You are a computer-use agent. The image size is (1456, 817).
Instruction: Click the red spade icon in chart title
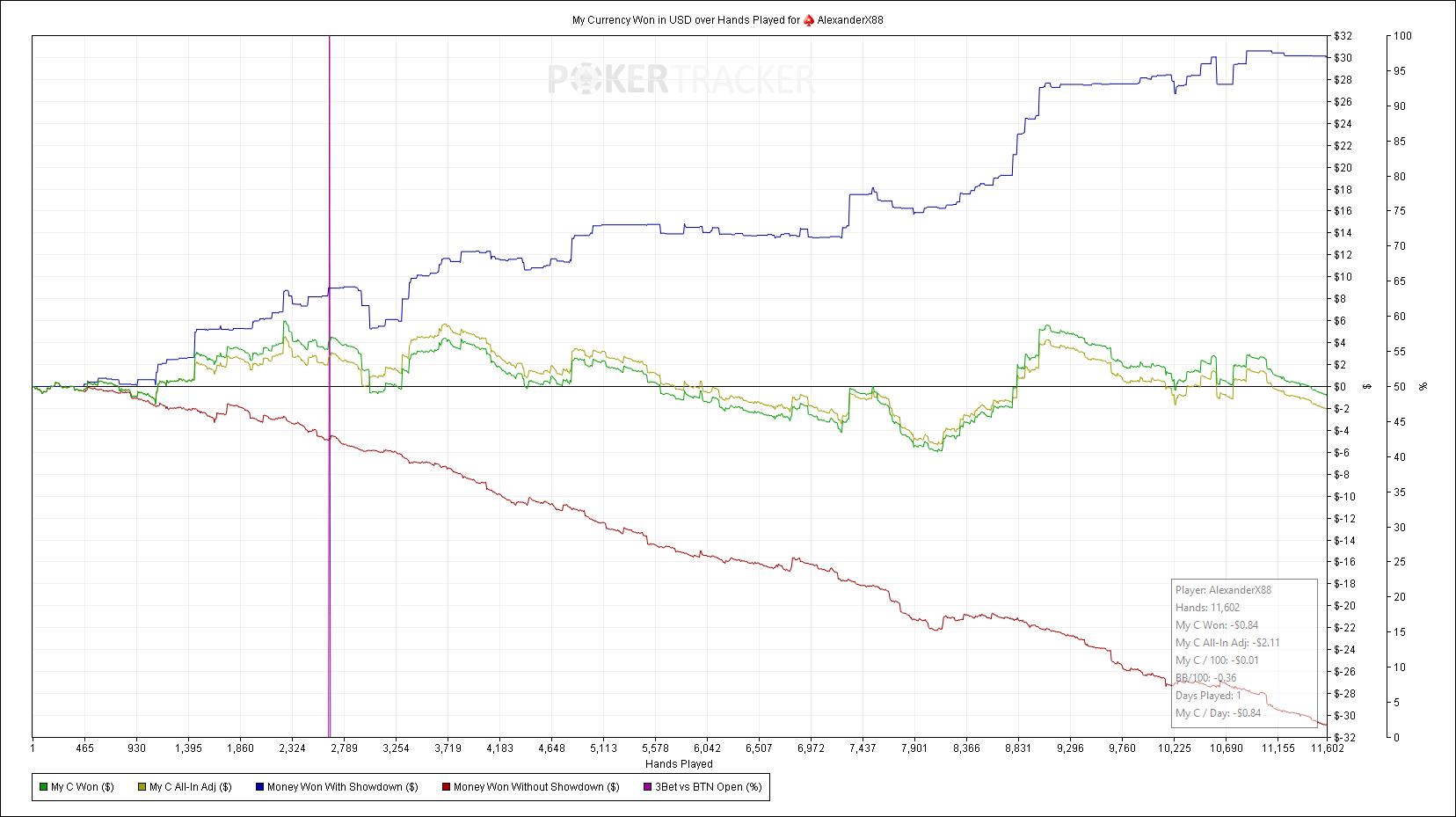click(x=808, y=20)
